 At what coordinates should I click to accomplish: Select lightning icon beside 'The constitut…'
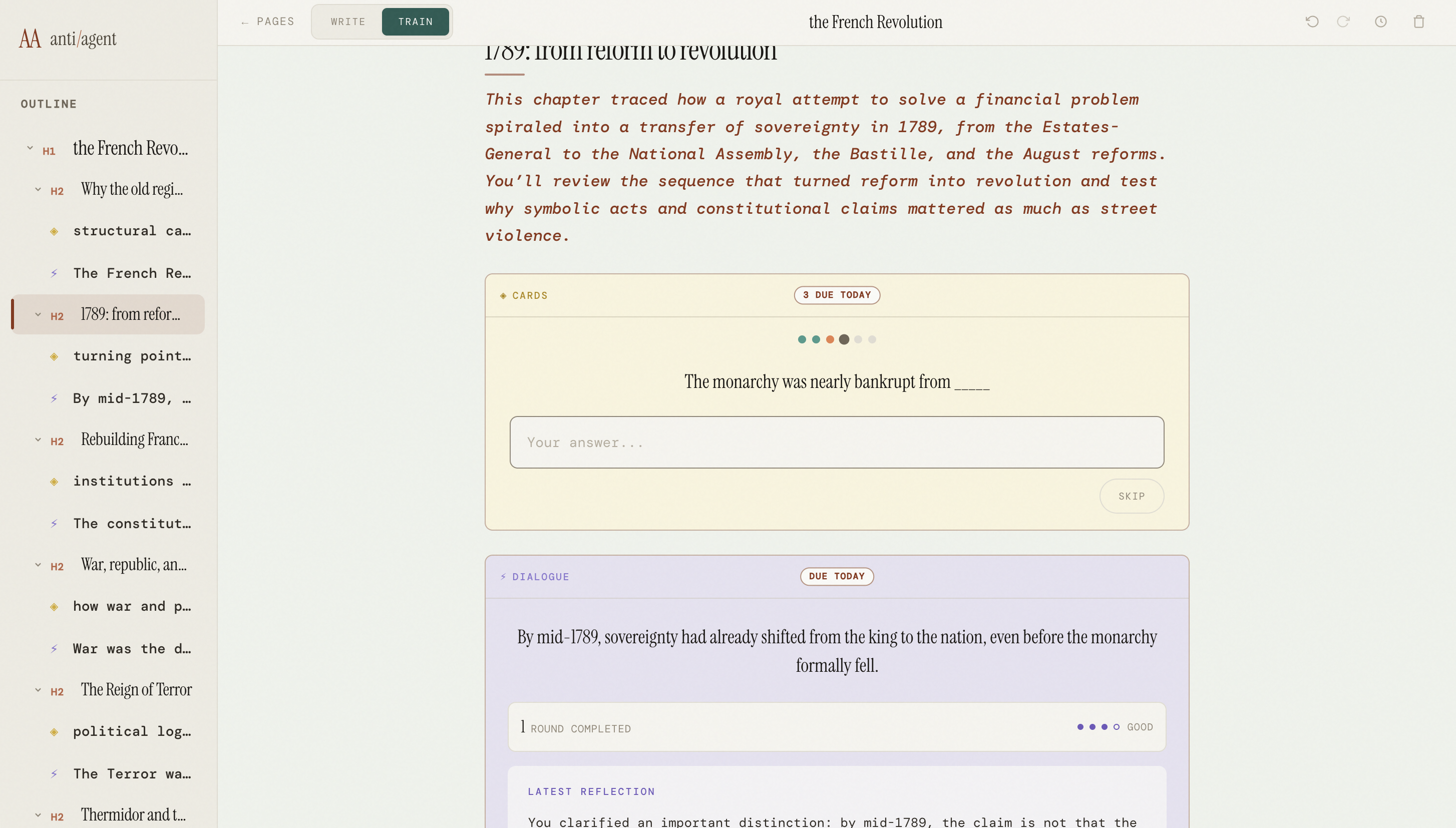54,524
